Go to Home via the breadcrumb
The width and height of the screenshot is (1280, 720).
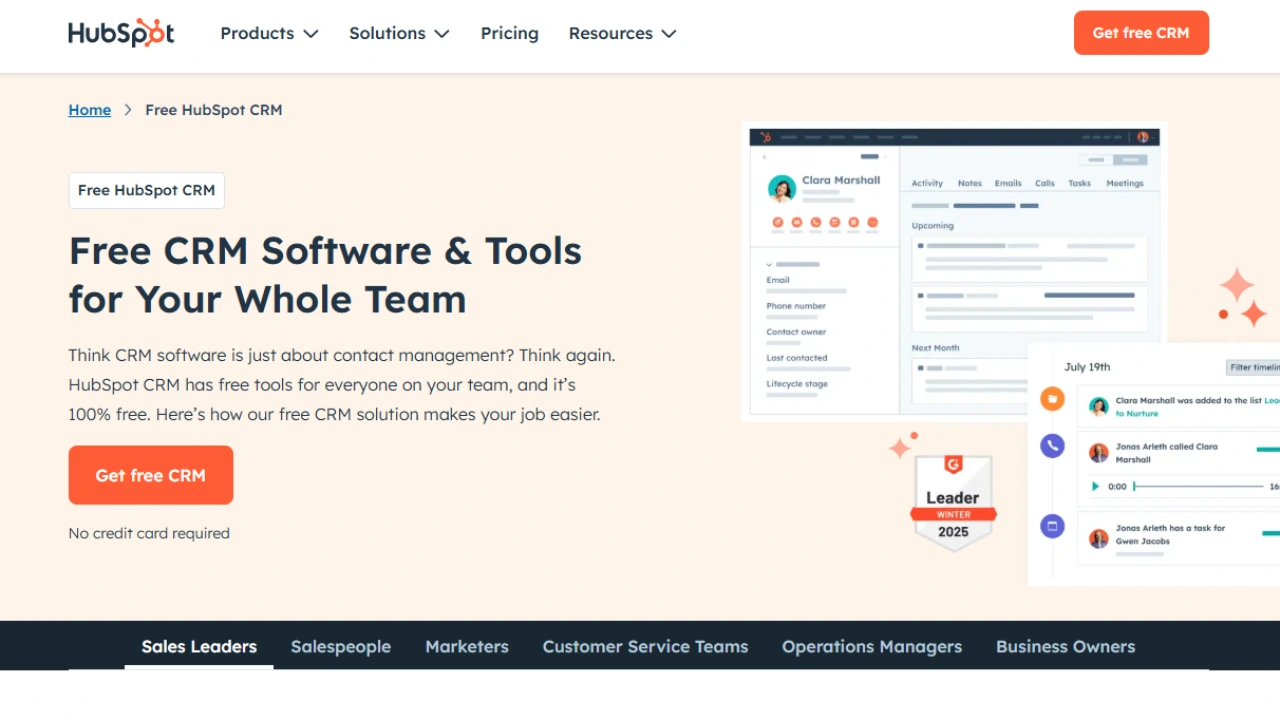(x=90, y=110)
